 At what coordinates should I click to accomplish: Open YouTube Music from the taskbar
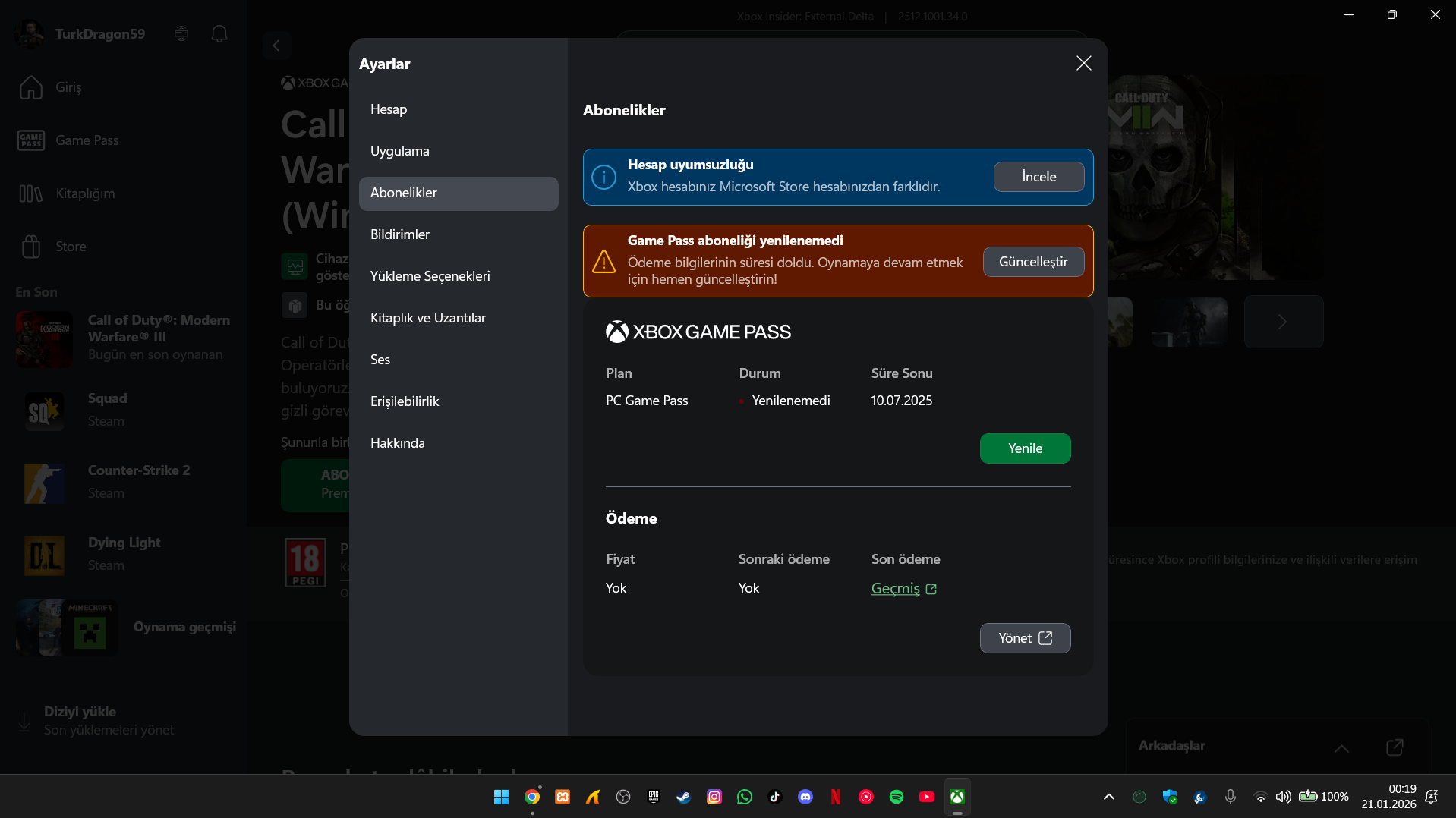[x=866, y=797]
